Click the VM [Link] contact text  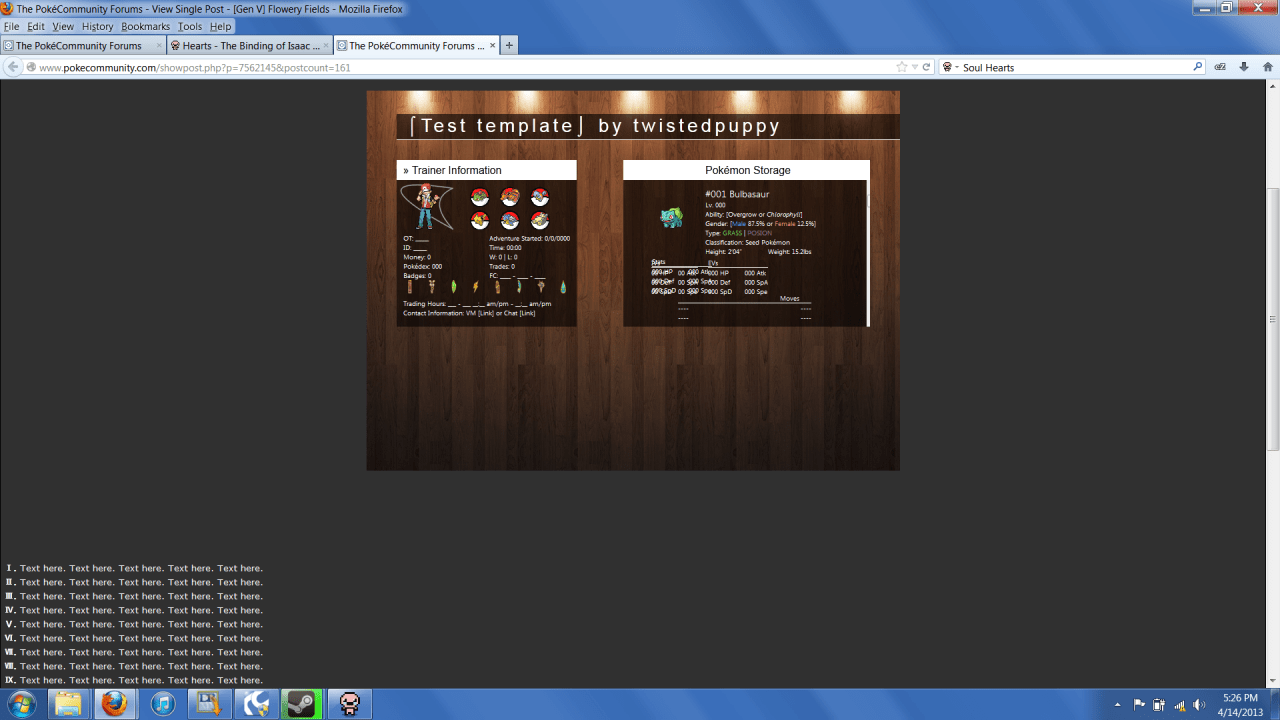pyautogui.click(x=478, y=313)
